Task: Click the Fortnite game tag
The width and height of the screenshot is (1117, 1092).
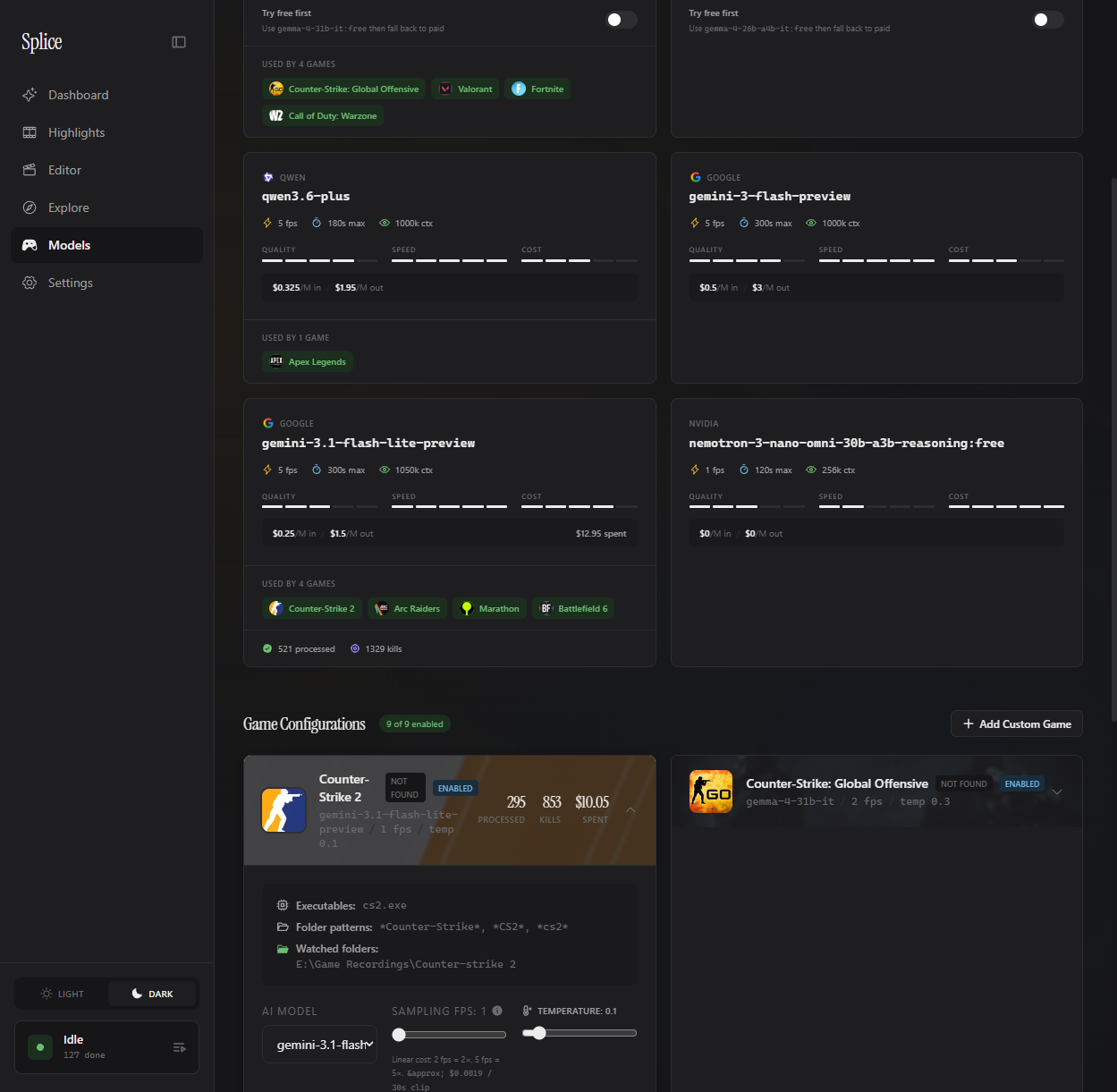Action: coord(537,89)
